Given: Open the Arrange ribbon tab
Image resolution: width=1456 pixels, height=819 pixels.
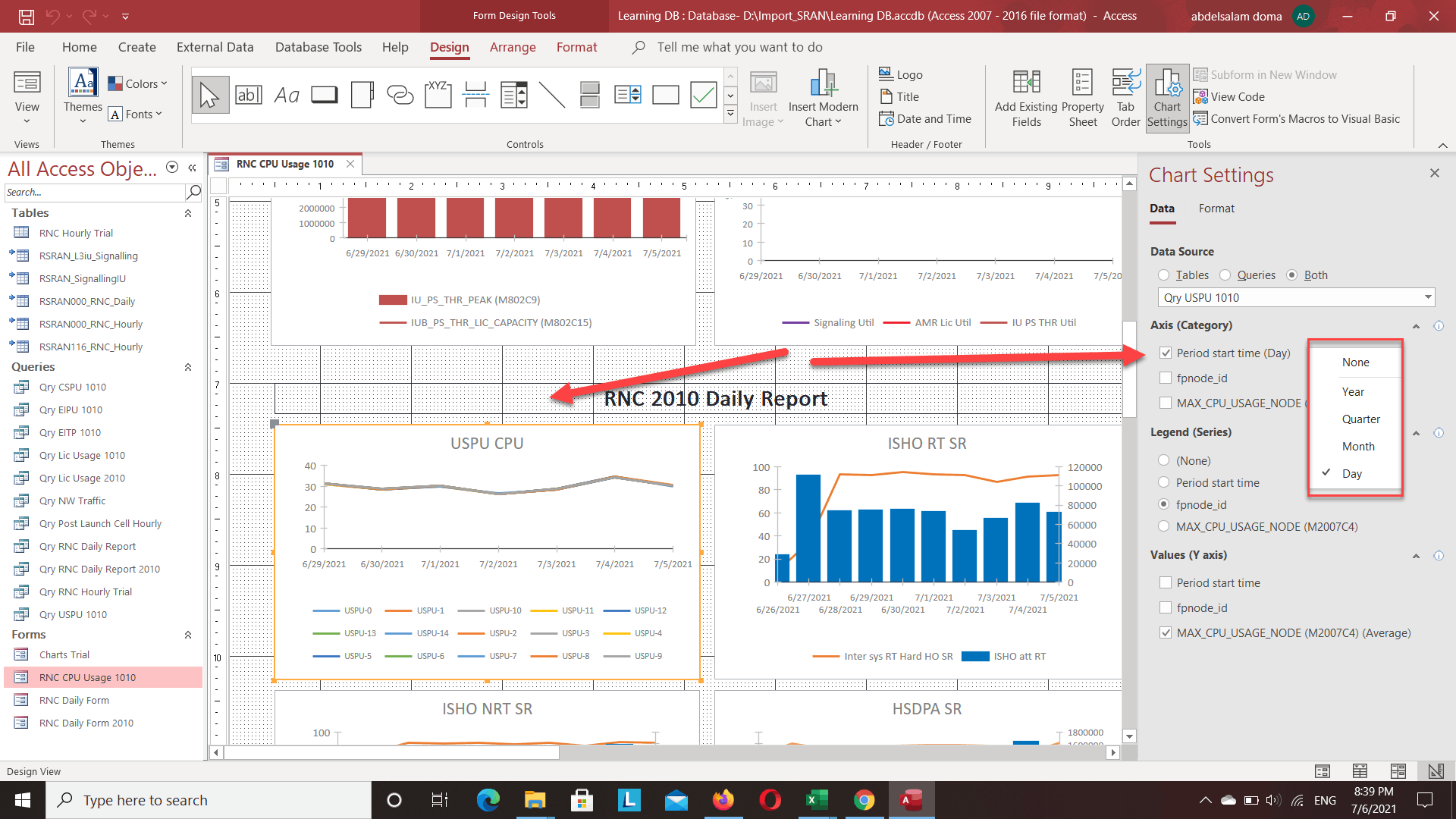Looking at the screenshot, I should 513,47.
